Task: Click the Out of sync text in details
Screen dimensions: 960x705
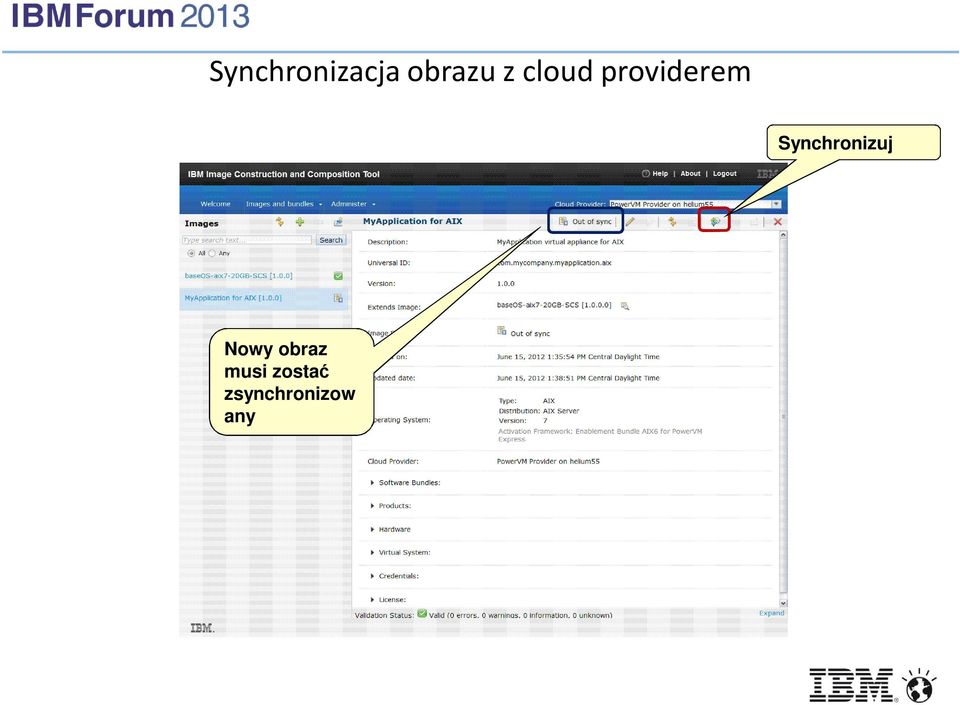Action: [x=530, y=334]
